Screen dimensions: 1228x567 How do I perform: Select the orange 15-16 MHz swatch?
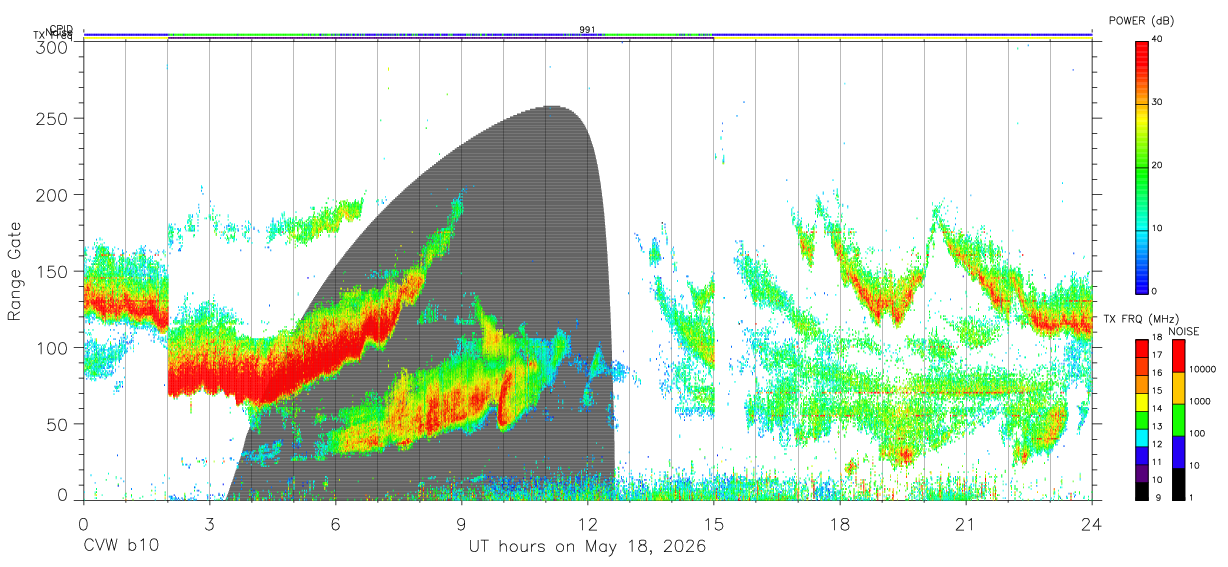tap(1141, 383)
